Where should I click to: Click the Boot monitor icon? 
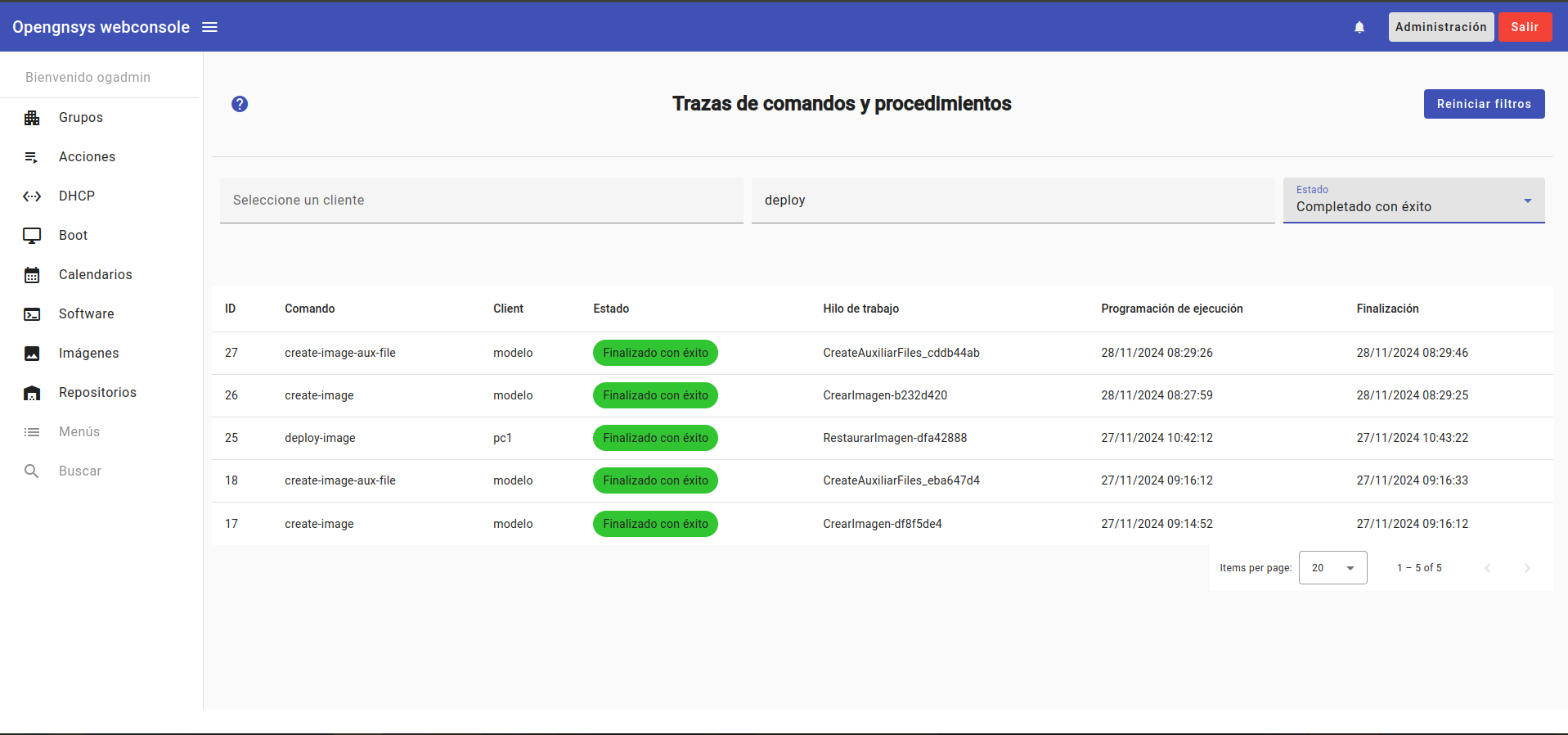(32, 236)
